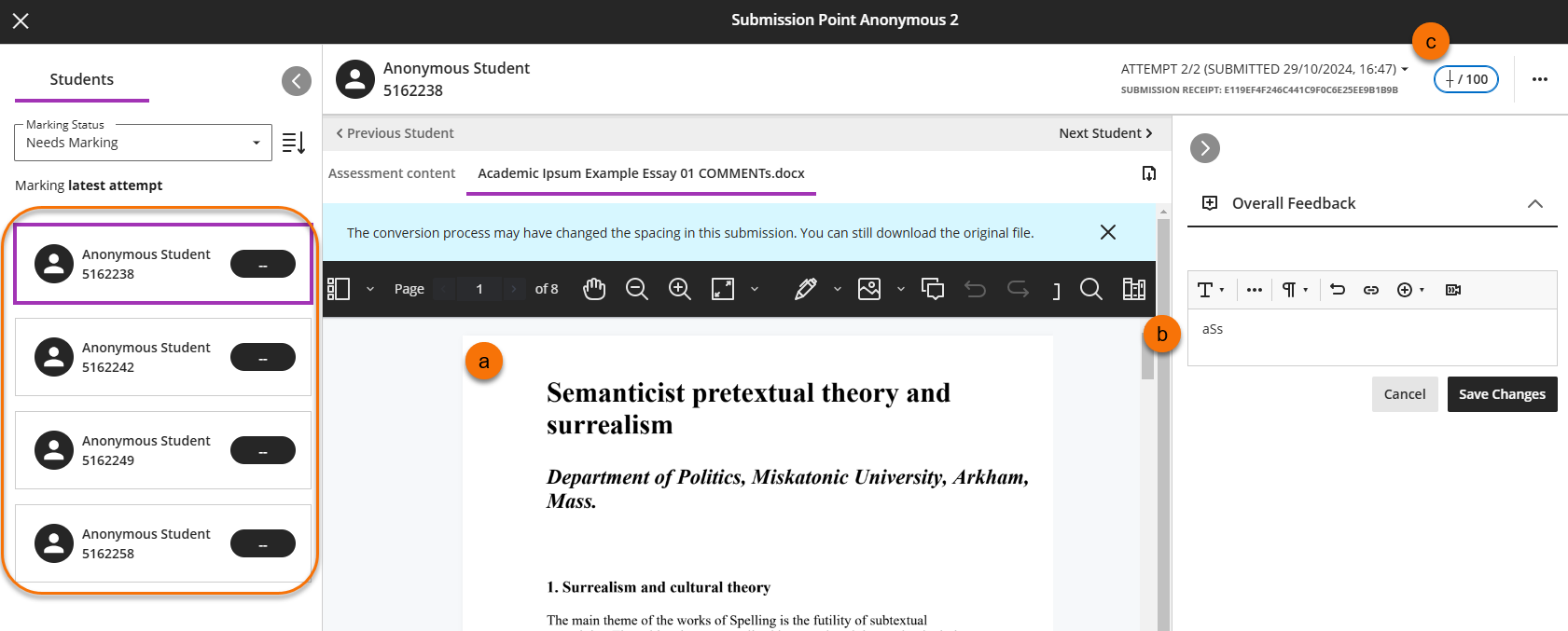
Task: Open the Students tab
Action: tap(82, 80)
